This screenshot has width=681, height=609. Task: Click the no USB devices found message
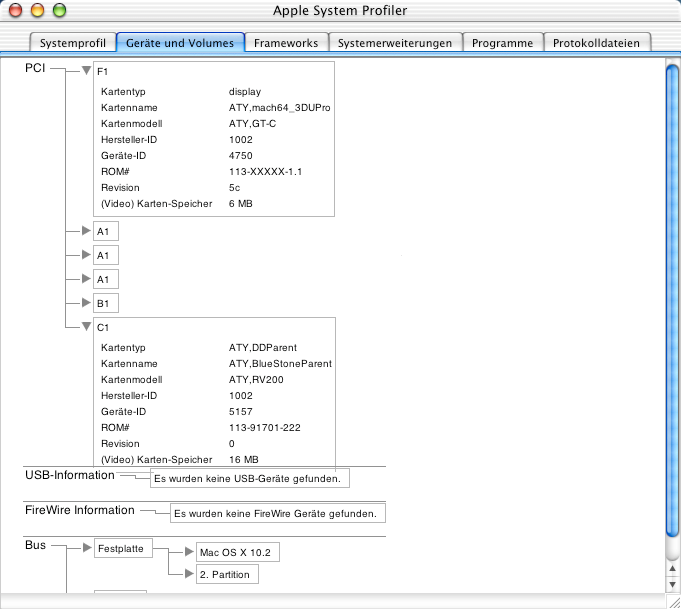[x=248, y=479]
